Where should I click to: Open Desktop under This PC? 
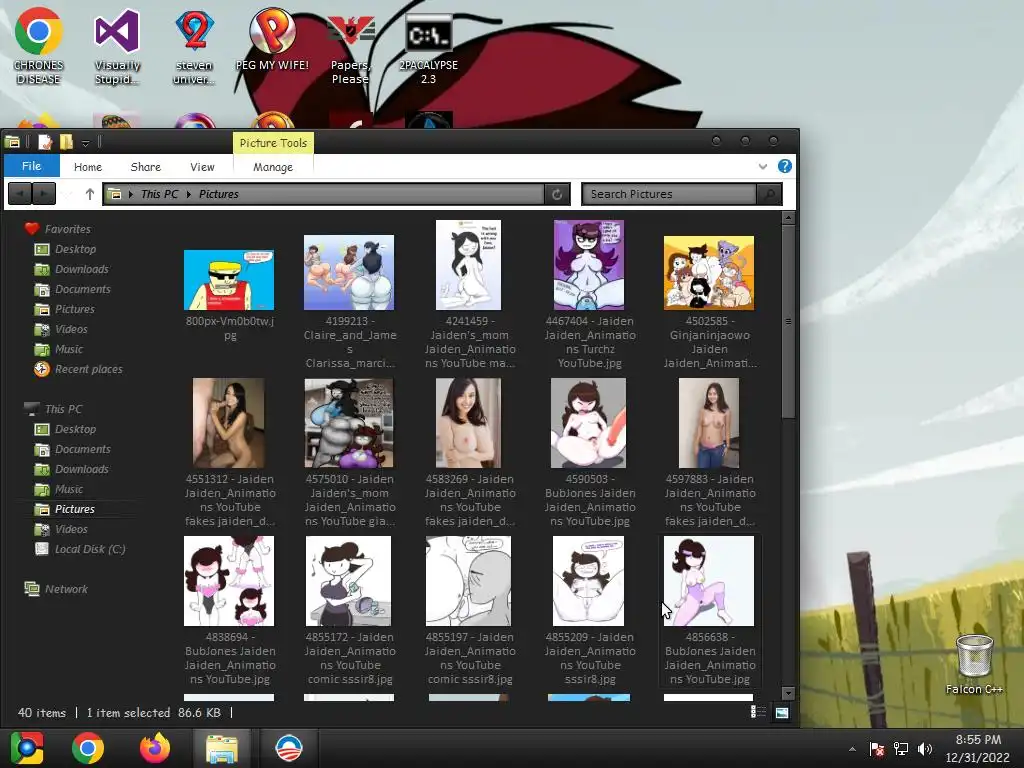coord(75,429)
